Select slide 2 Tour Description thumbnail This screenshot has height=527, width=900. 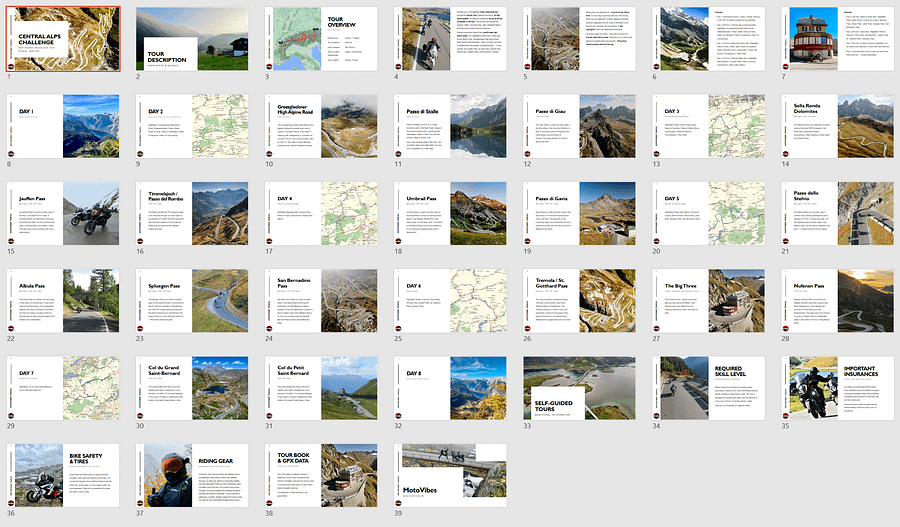(x=192, y=39)
